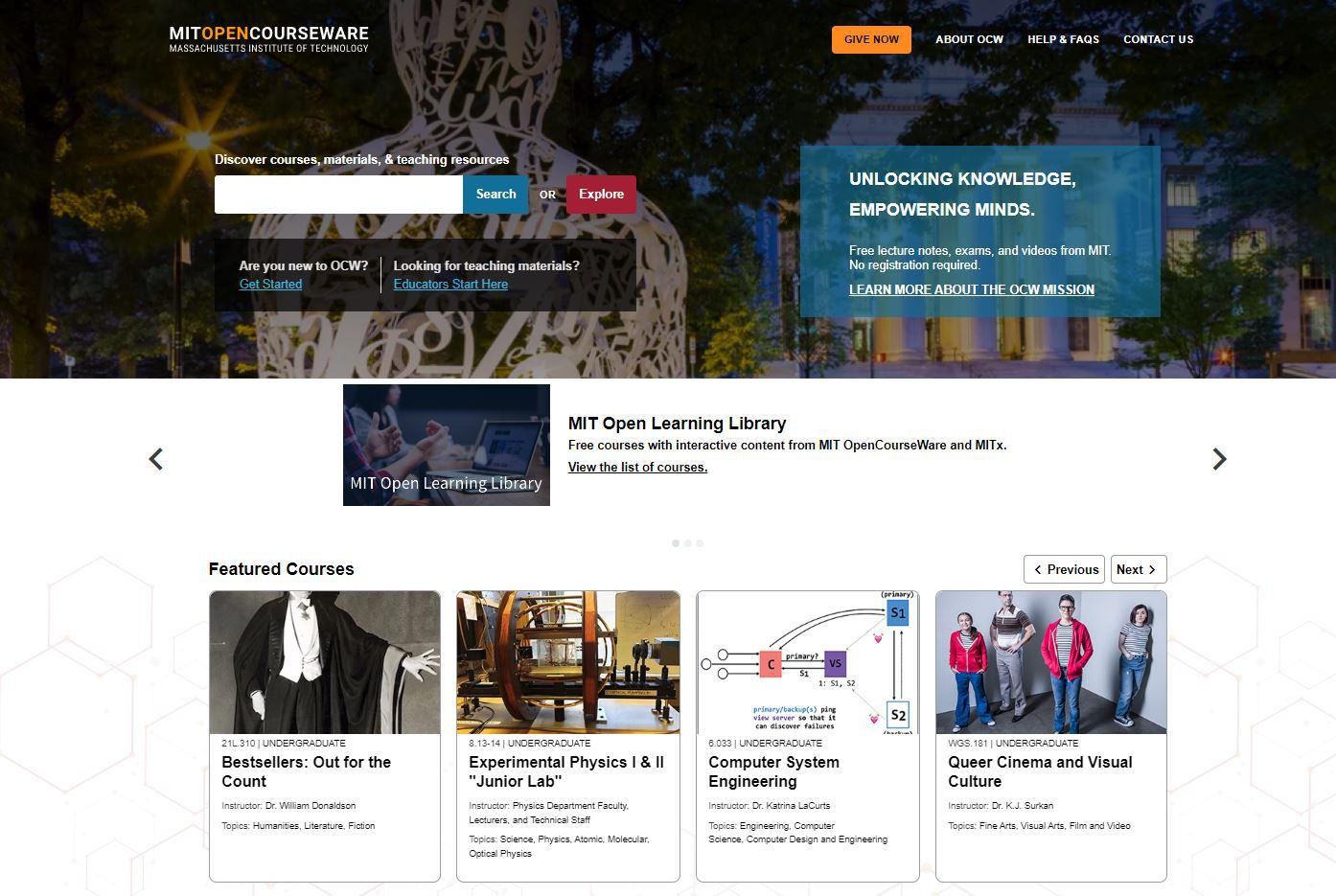Open Bestsellers: Out for the Count title
This screenshot has height=896, width=1336.
(x=307, y=771)
